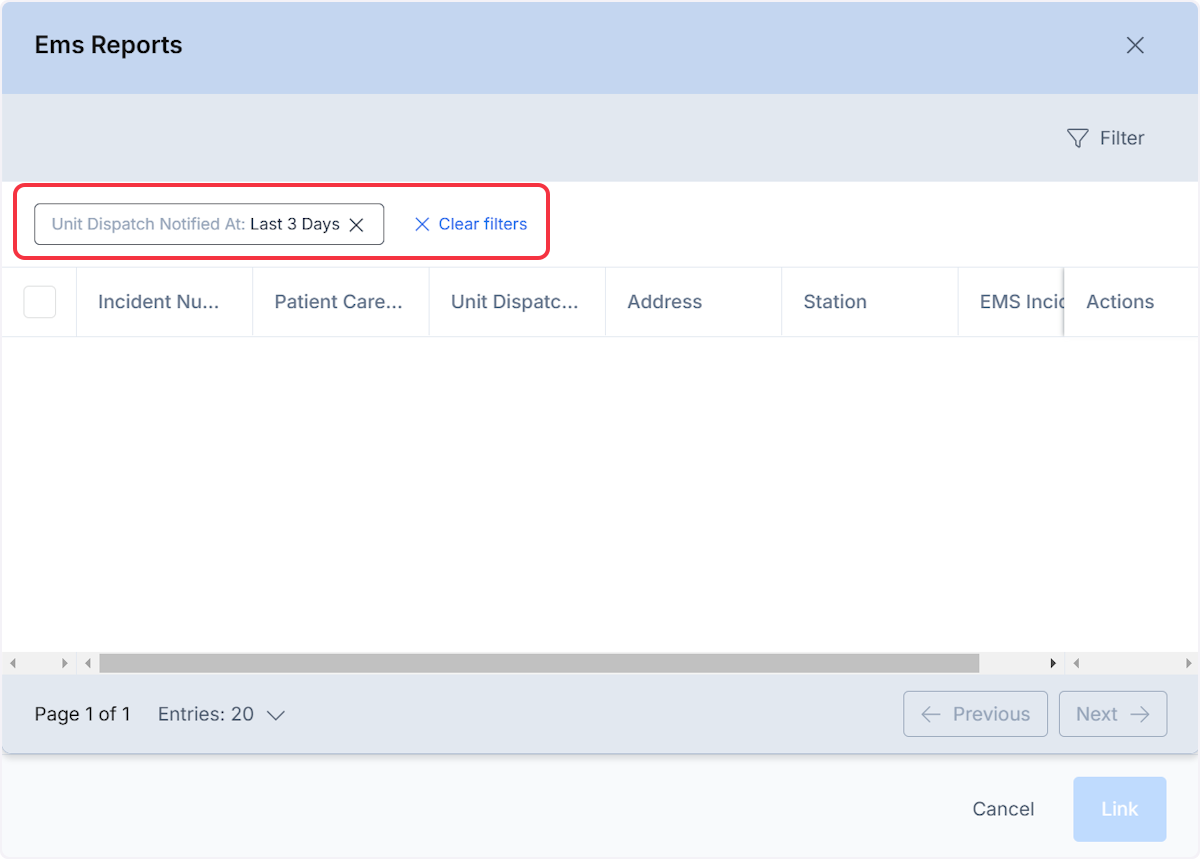The width and height of the screenshot is (1200, 859).
Task: Click Clear filters link
Action: click(470, 224)
